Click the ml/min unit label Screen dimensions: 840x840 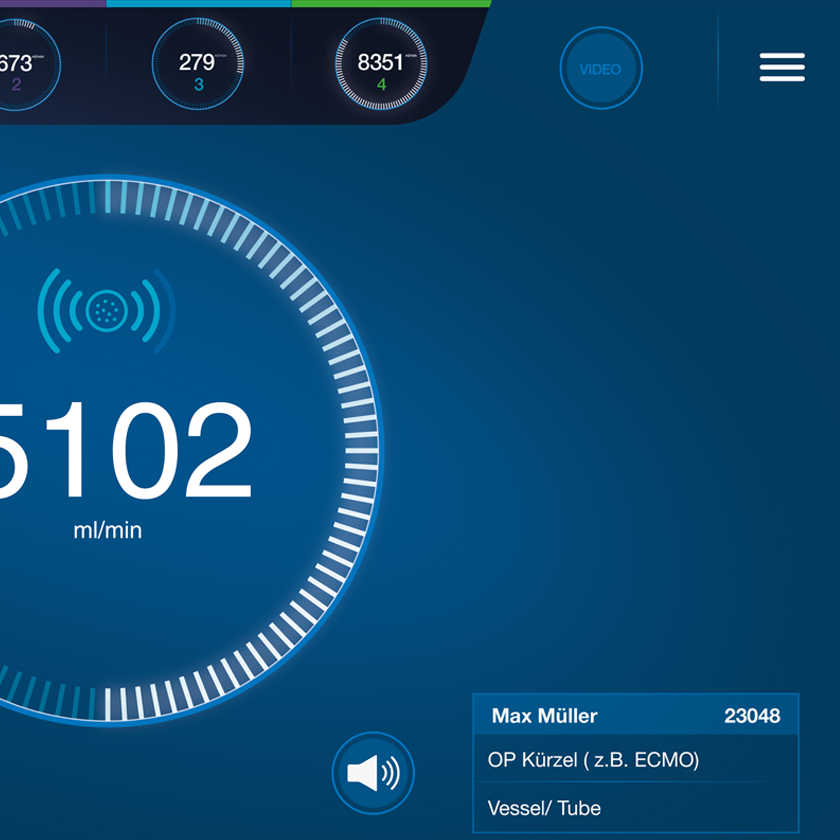107,530
